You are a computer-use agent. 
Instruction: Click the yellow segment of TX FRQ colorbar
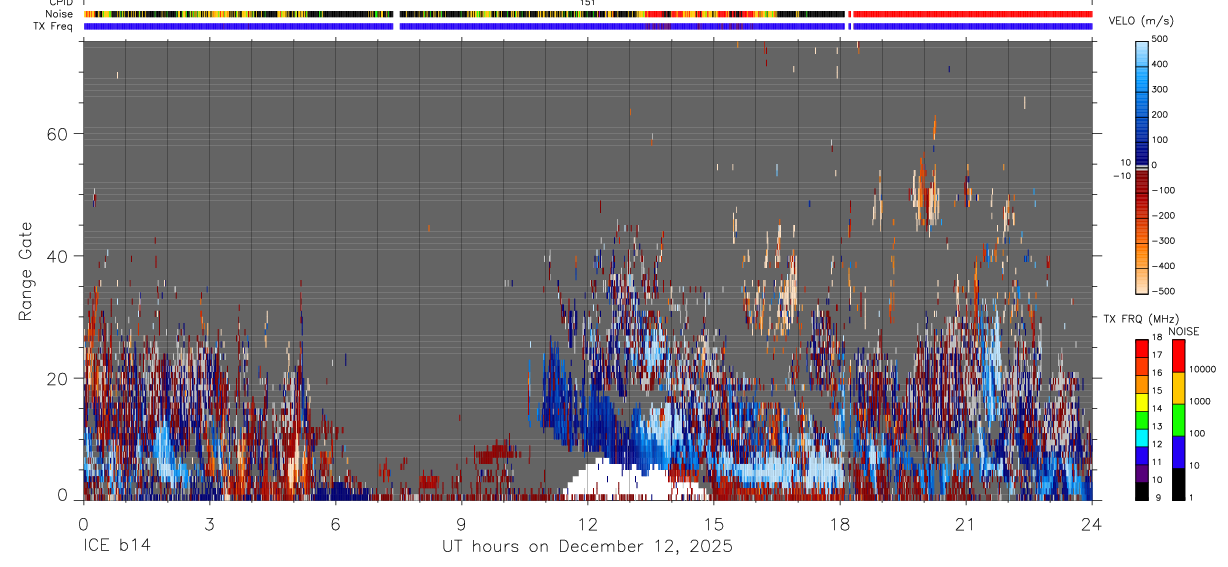click(x=1141, y=402)
